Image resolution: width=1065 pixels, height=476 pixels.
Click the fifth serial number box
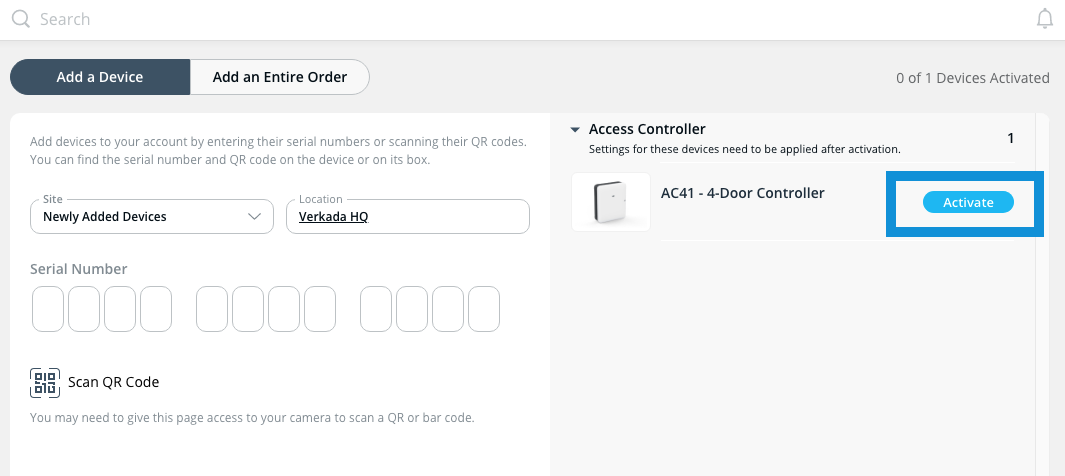point(212,309)
